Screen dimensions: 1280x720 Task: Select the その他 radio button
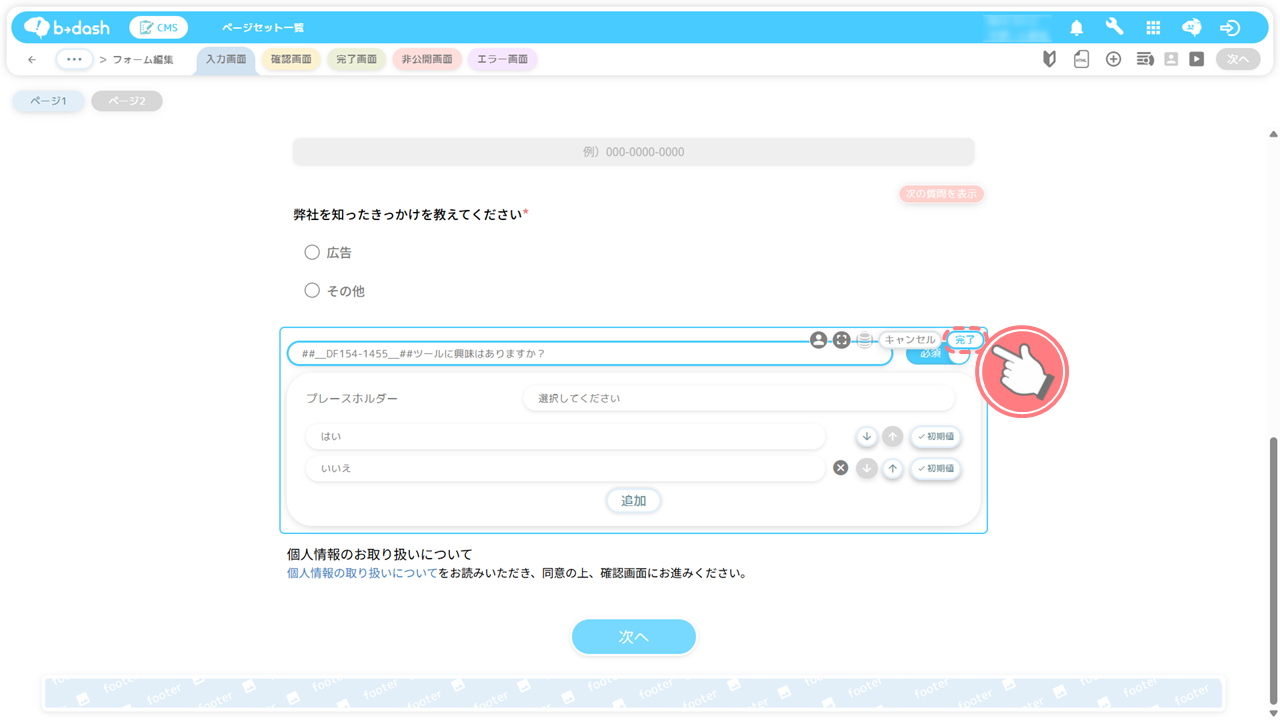(x=312, y=291)
